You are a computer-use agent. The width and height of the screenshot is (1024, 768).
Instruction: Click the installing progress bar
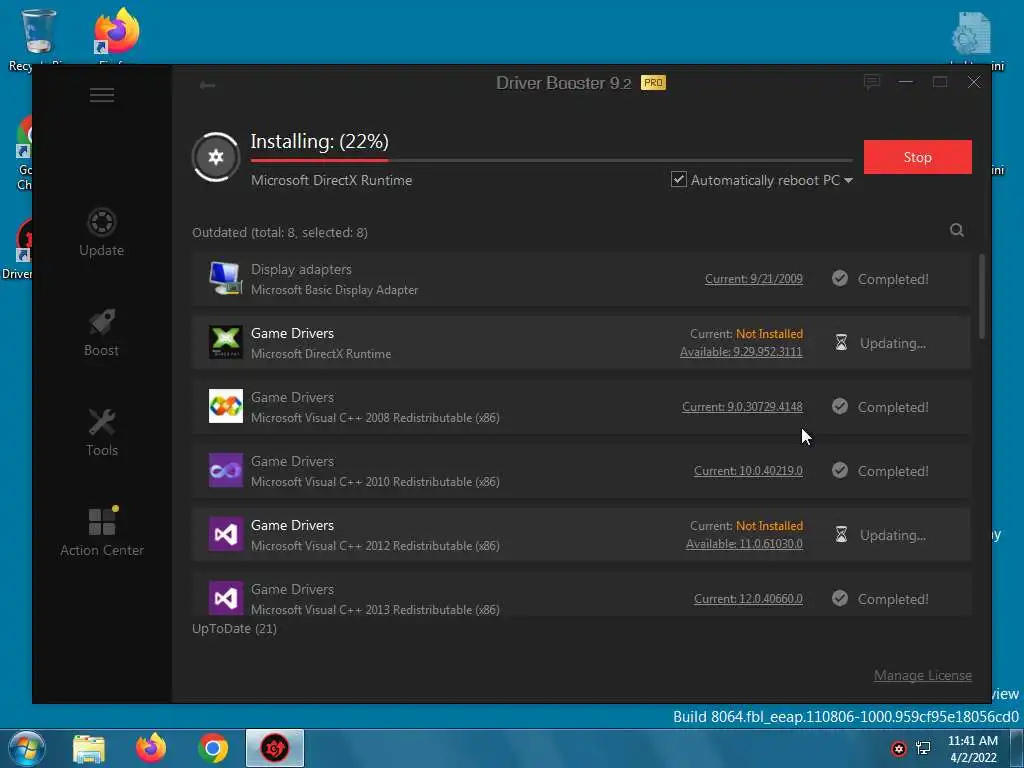pyautogui.click(x=551, y=160)
